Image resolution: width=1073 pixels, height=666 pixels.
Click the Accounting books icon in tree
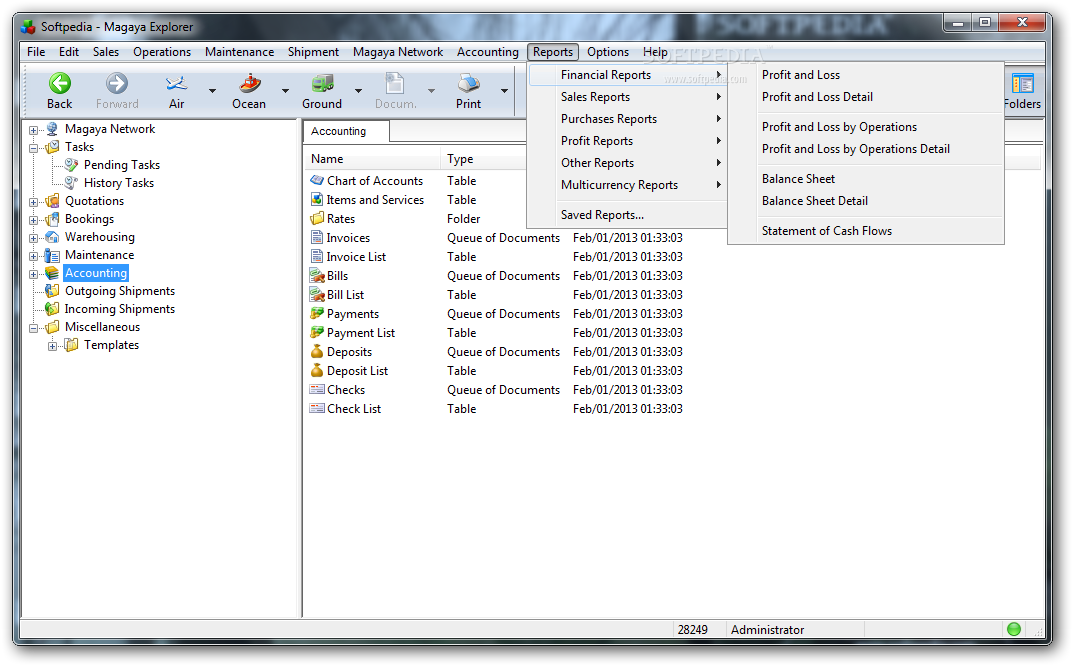(x=52, y=272)
